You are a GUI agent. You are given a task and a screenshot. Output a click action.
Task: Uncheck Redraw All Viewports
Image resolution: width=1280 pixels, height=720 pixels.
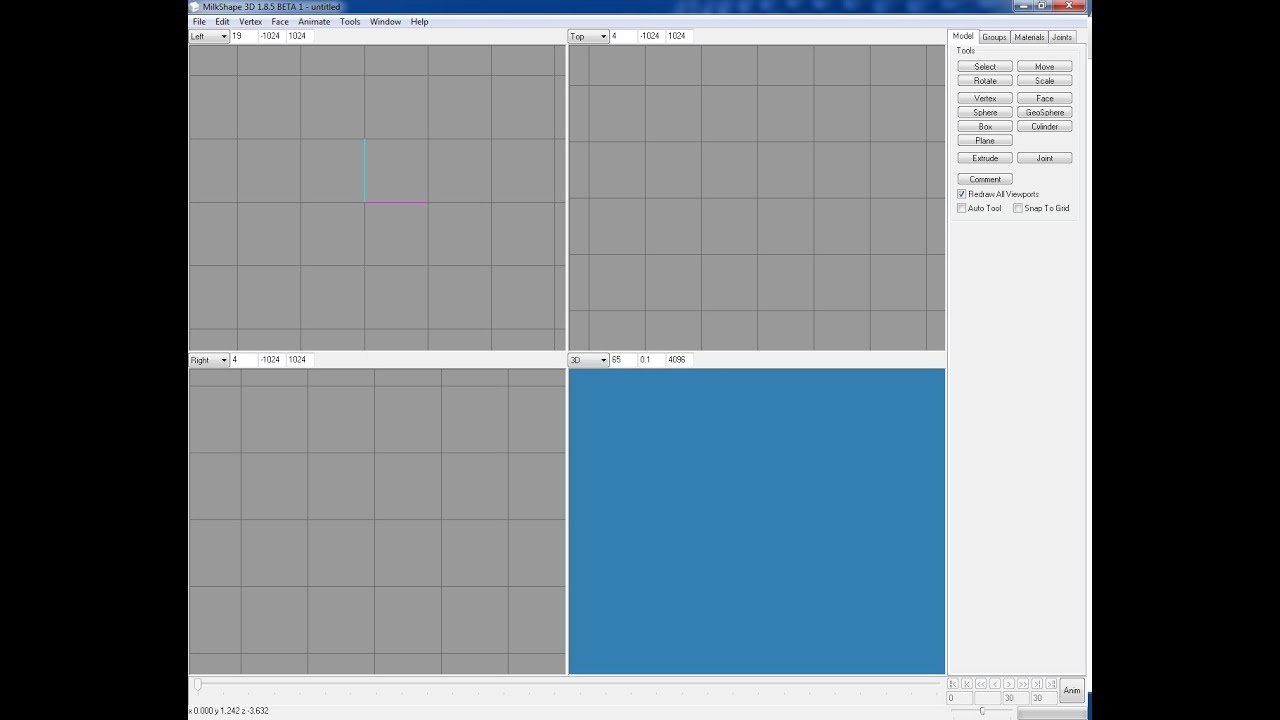pyautogui.click(x=962, y=194)
